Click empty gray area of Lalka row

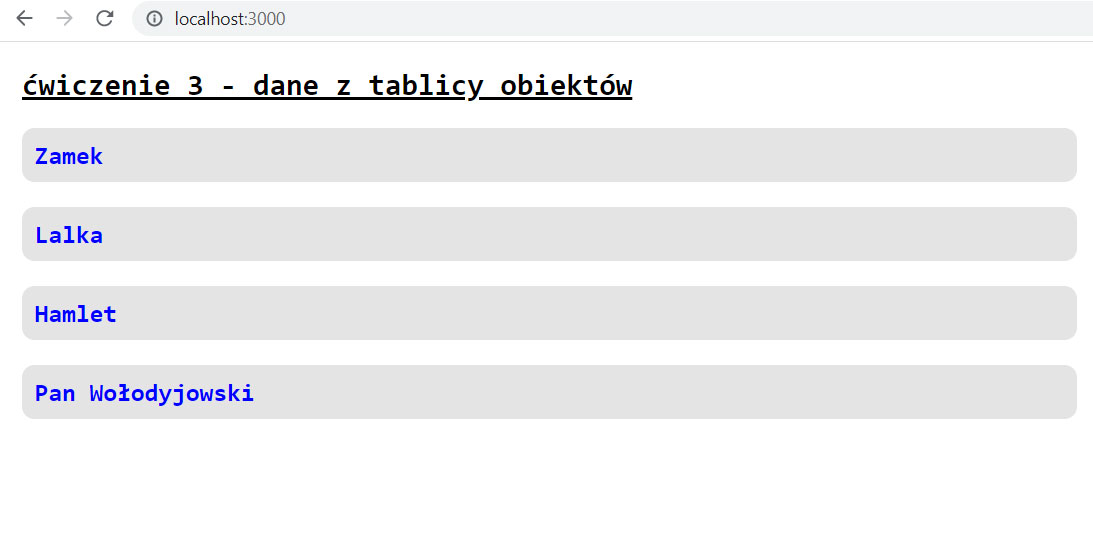(x=600, y=235)
